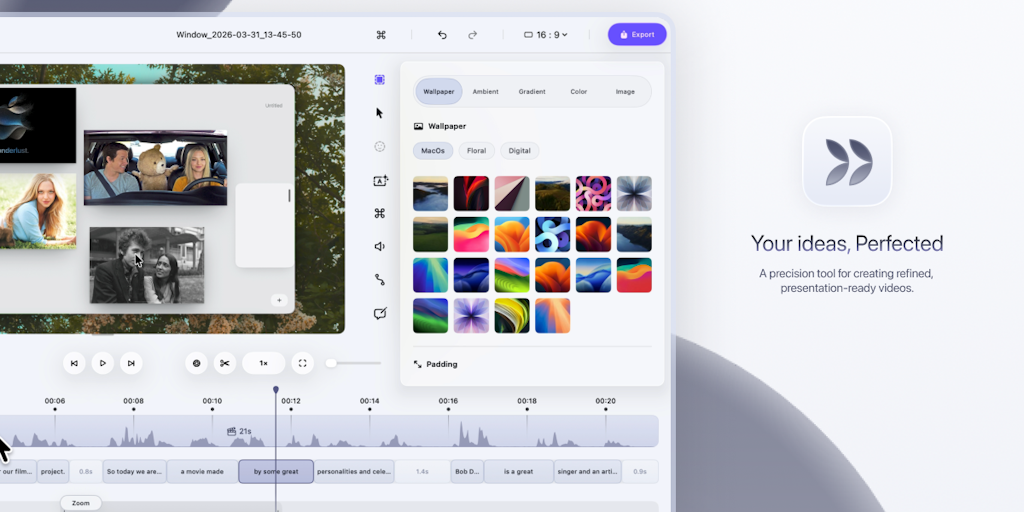Select the Background settings tool icon
Image resolution: width=1024 pixels, height=512 pixels.
(379, 80)
